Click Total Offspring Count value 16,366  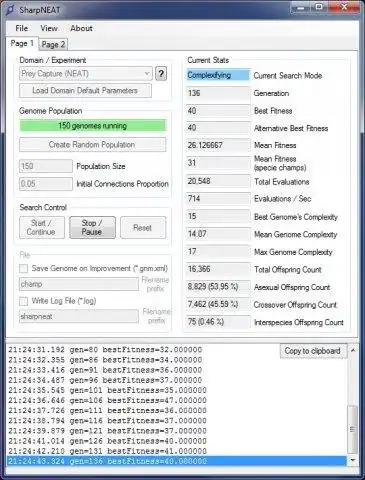[x=218, y=269]
